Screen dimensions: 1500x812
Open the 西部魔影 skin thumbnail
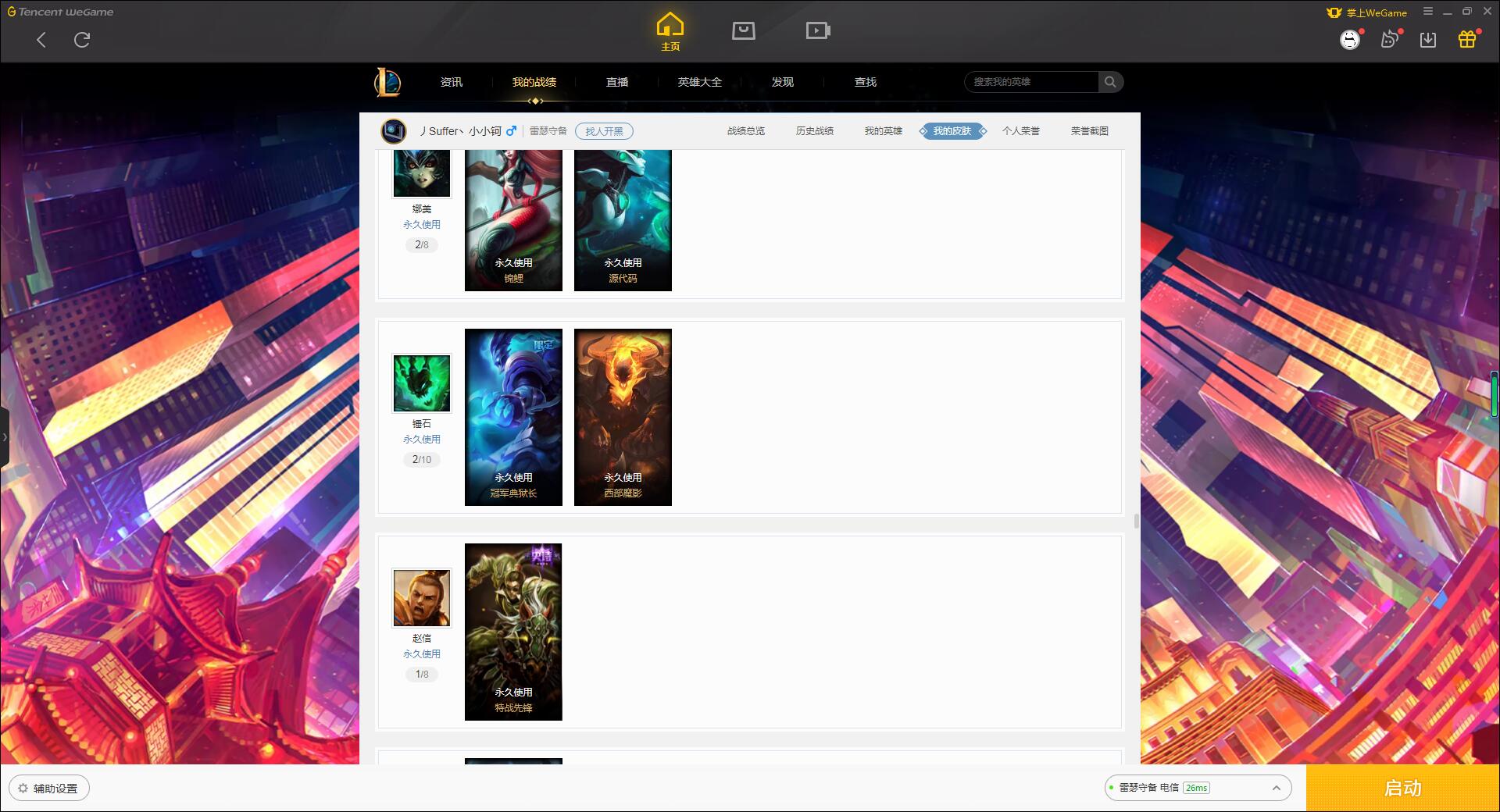coord(623,417)
